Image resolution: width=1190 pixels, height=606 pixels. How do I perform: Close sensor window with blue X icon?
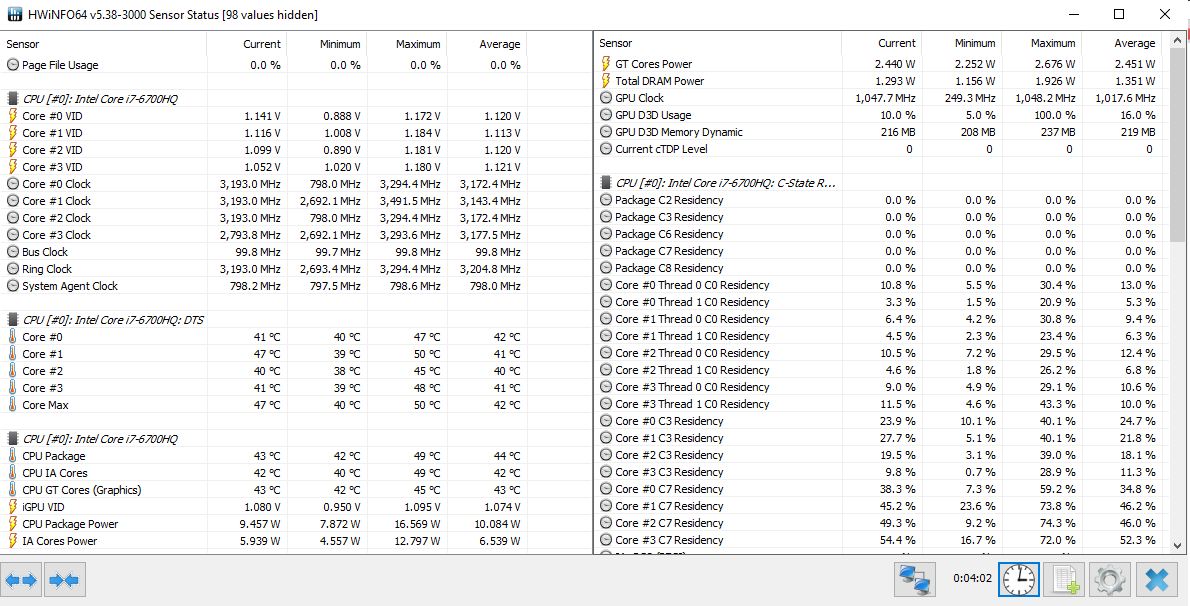(x=1157, y=581)
